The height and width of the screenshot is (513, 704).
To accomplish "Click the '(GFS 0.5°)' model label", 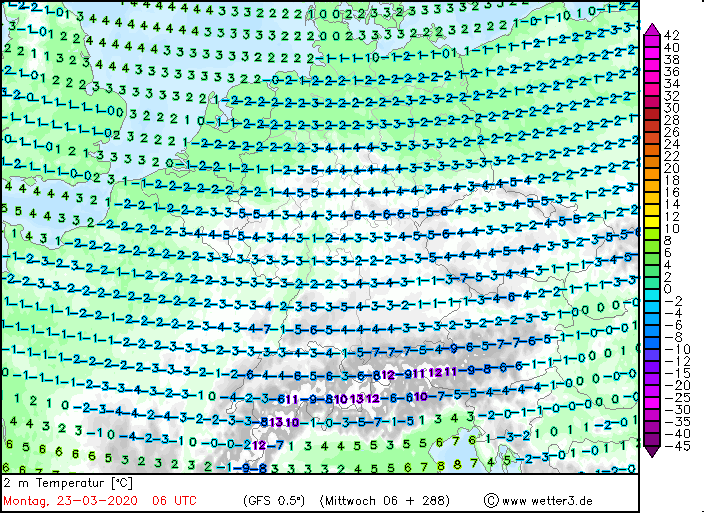I will (x=274, y=501).
